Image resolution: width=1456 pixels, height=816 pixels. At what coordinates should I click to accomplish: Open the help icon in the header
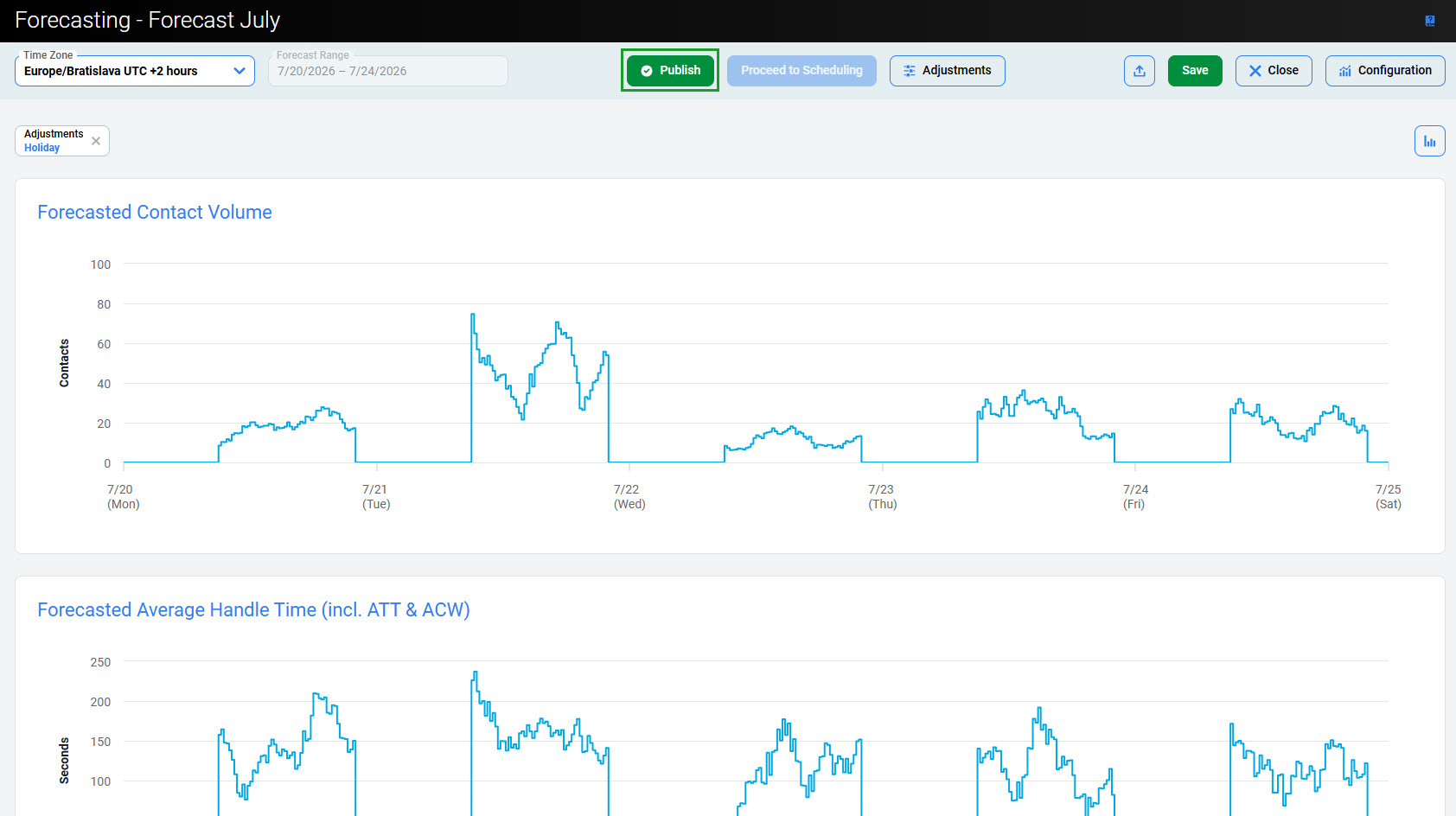[x=1430, y=21]
